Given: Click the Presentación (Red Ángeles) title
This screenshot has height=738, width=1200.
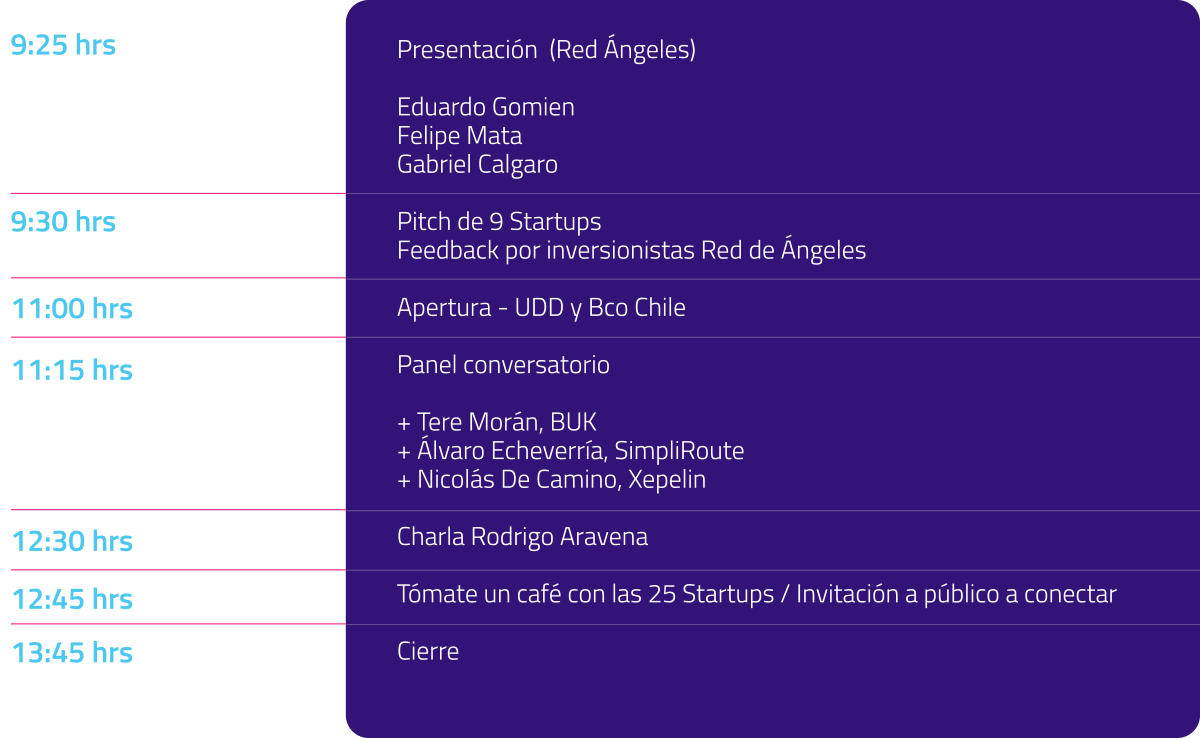Looking at the screenshot, I should click(546, 50).
